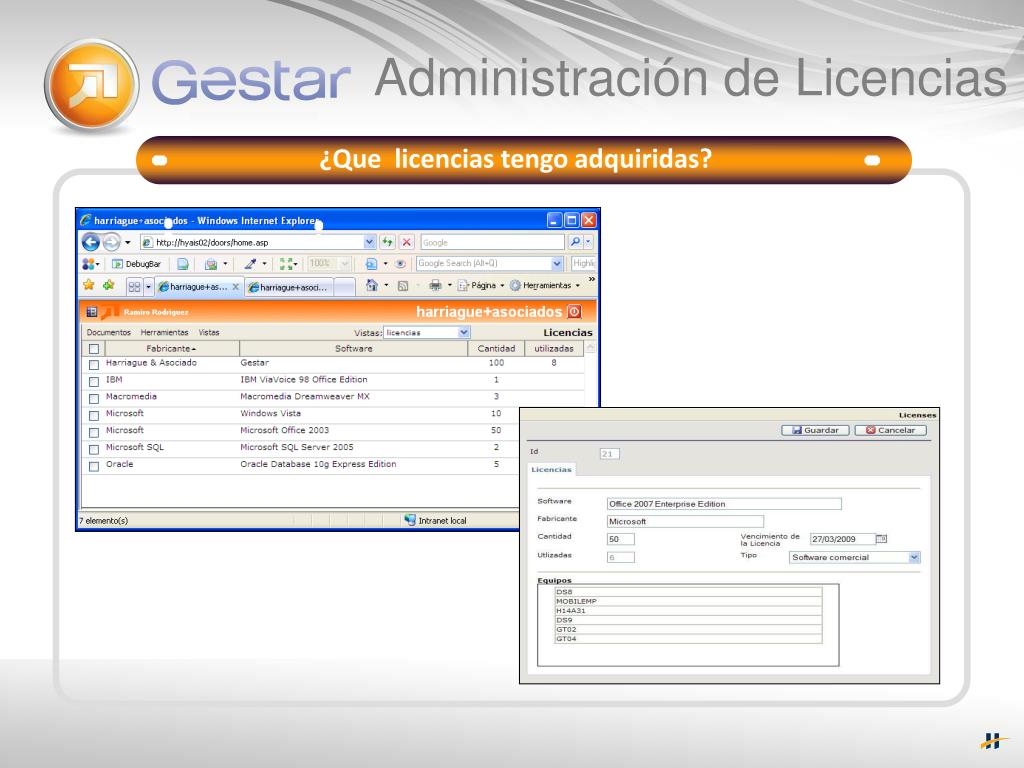Click the address bar URL field
This screenshot has height=768, width=1024.
(252, 242)
